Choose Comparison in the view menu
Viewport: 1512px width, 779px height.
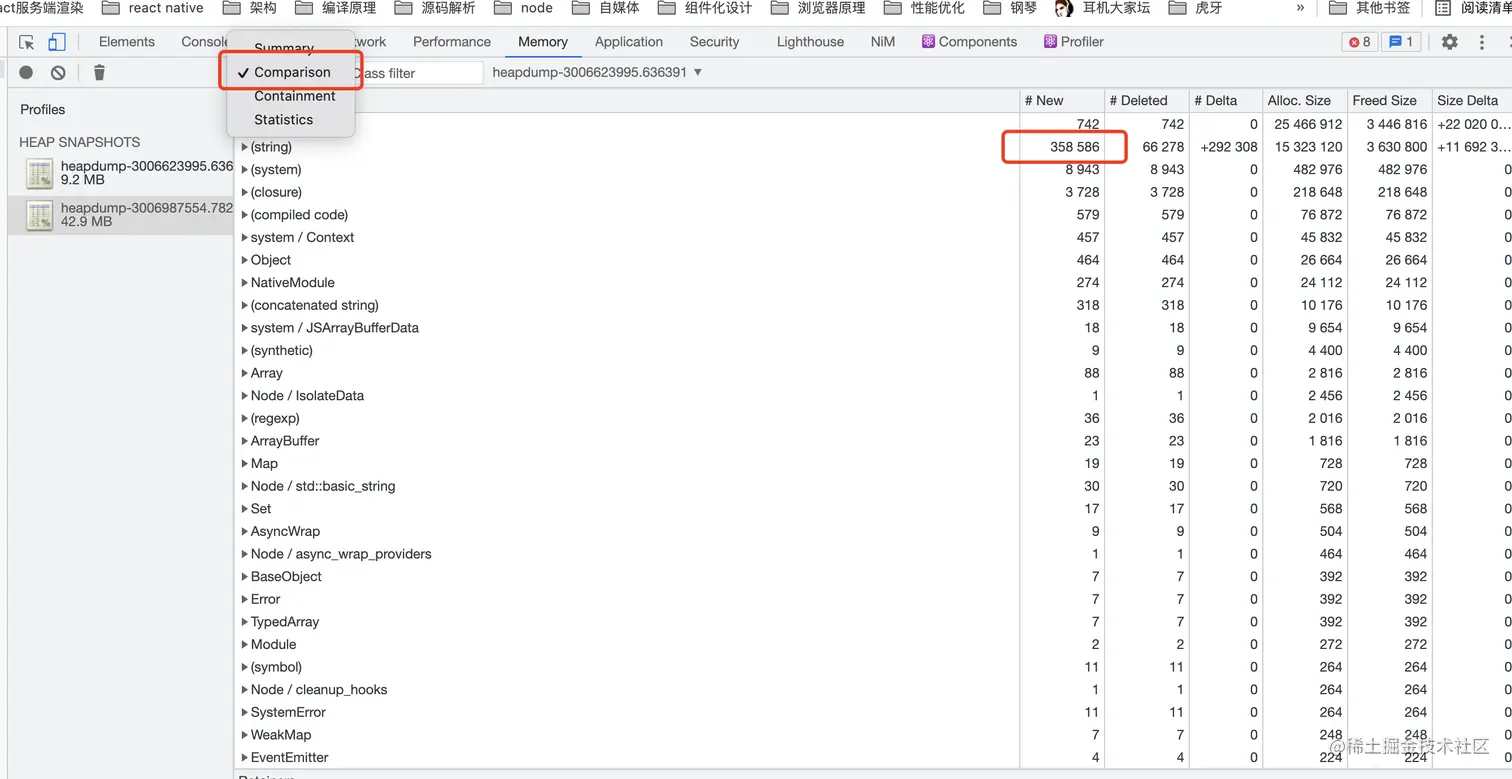(291, 72)
